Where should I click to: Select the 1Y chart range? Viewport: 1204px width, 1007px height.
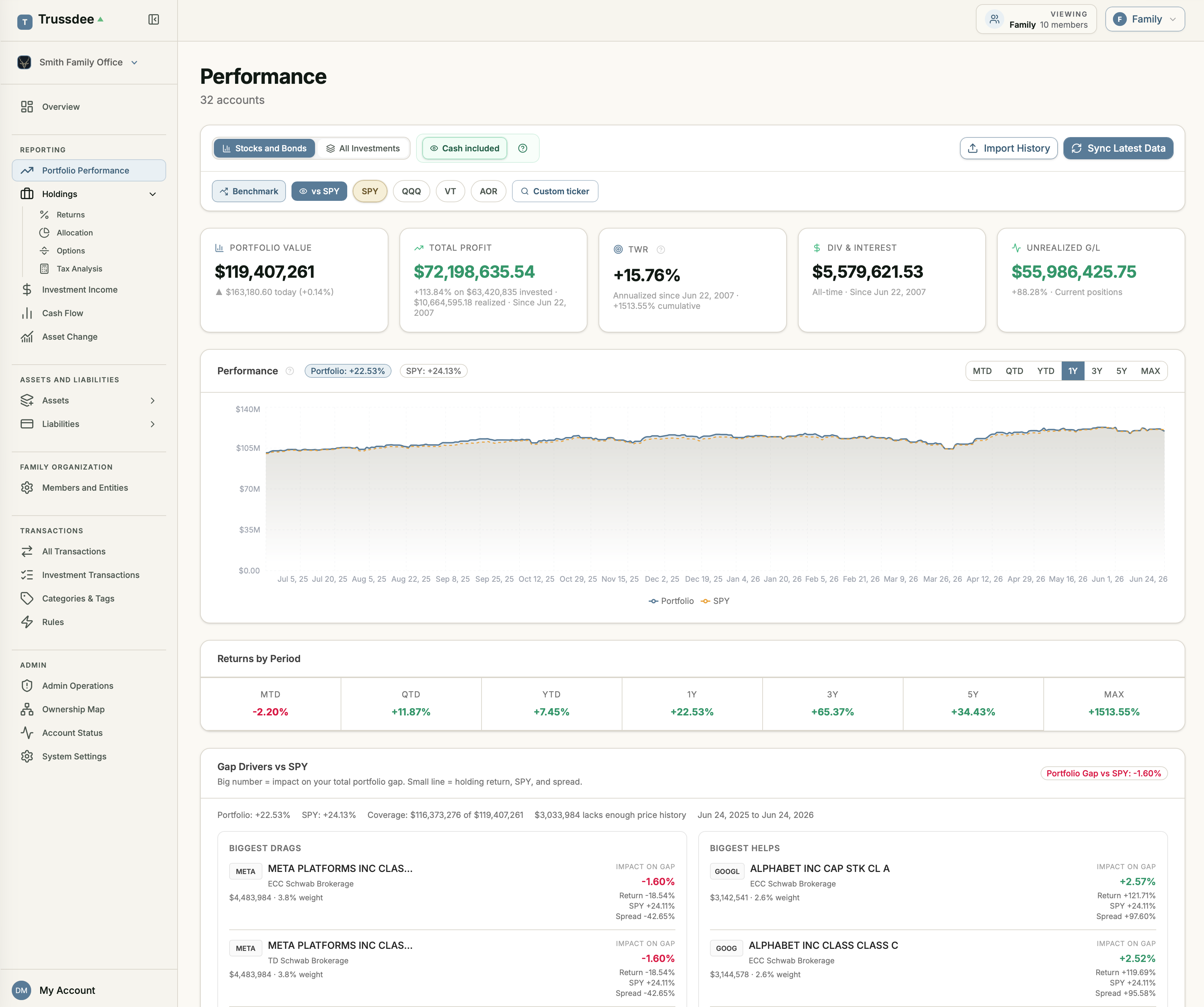[1073, 371]
